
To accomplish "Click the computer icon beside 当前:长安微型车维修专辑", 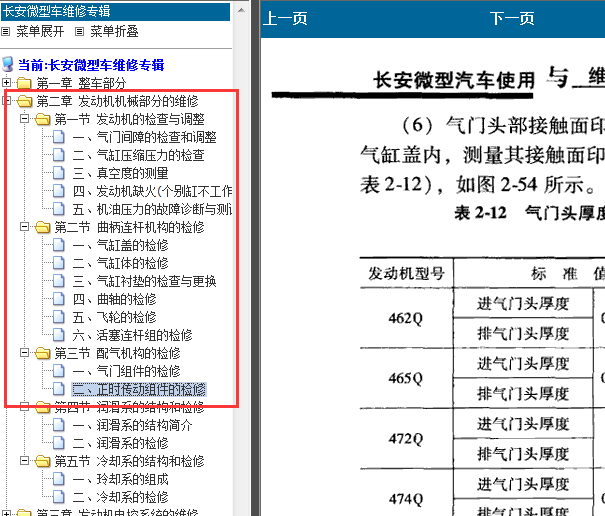I will pos(7,64).
